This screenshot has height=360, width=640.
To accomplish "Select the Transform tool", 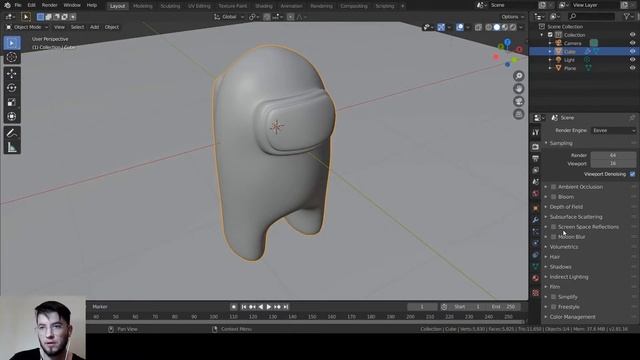I will point(12,116).
